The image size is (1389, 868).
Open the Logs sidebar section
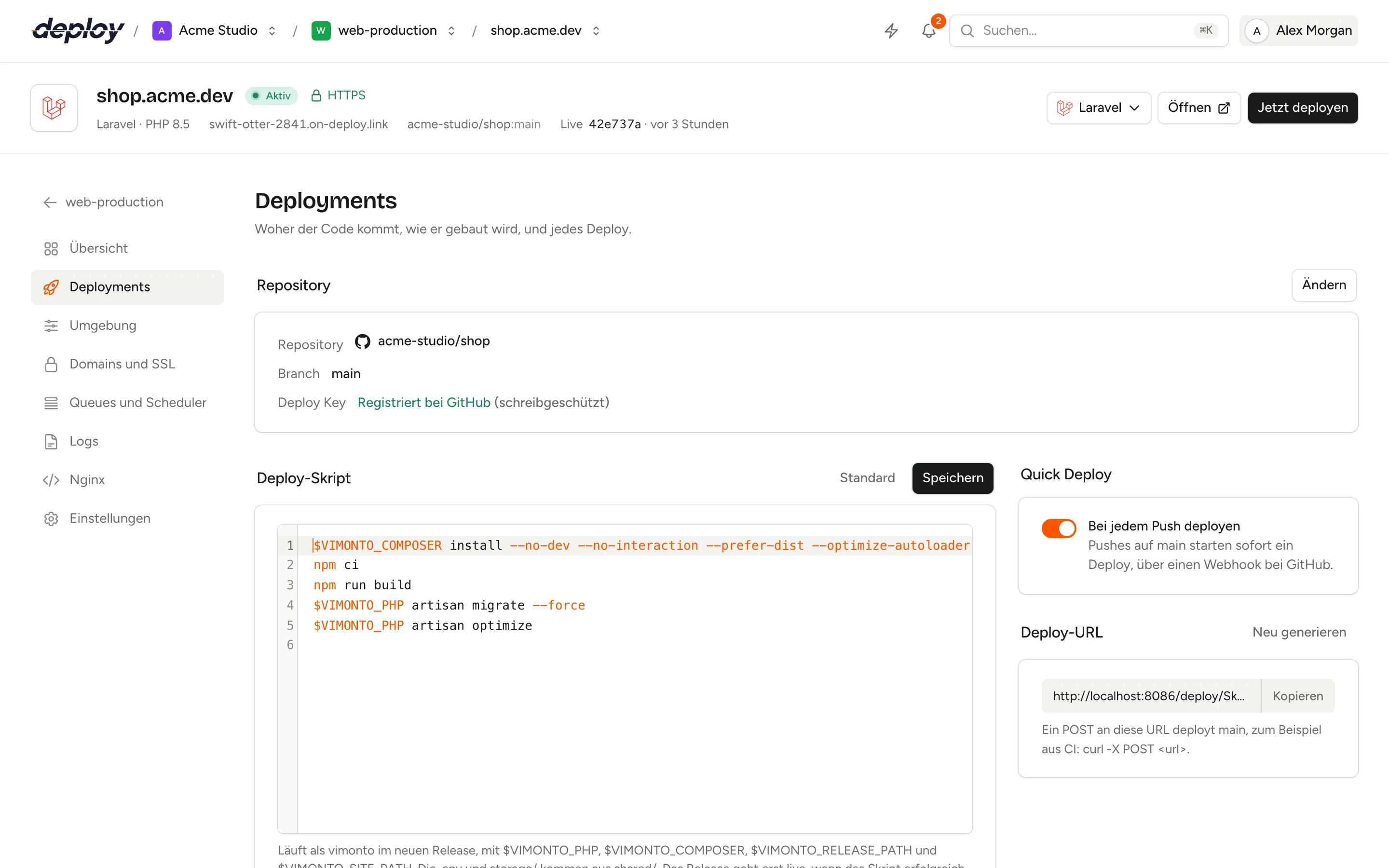click(x=127, y=441)
